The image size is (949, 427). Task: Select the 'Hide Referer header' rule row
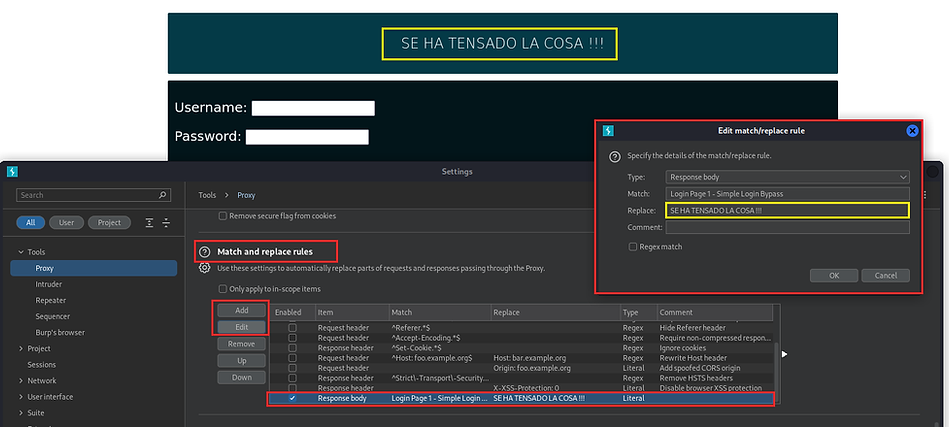pos(521,328)
